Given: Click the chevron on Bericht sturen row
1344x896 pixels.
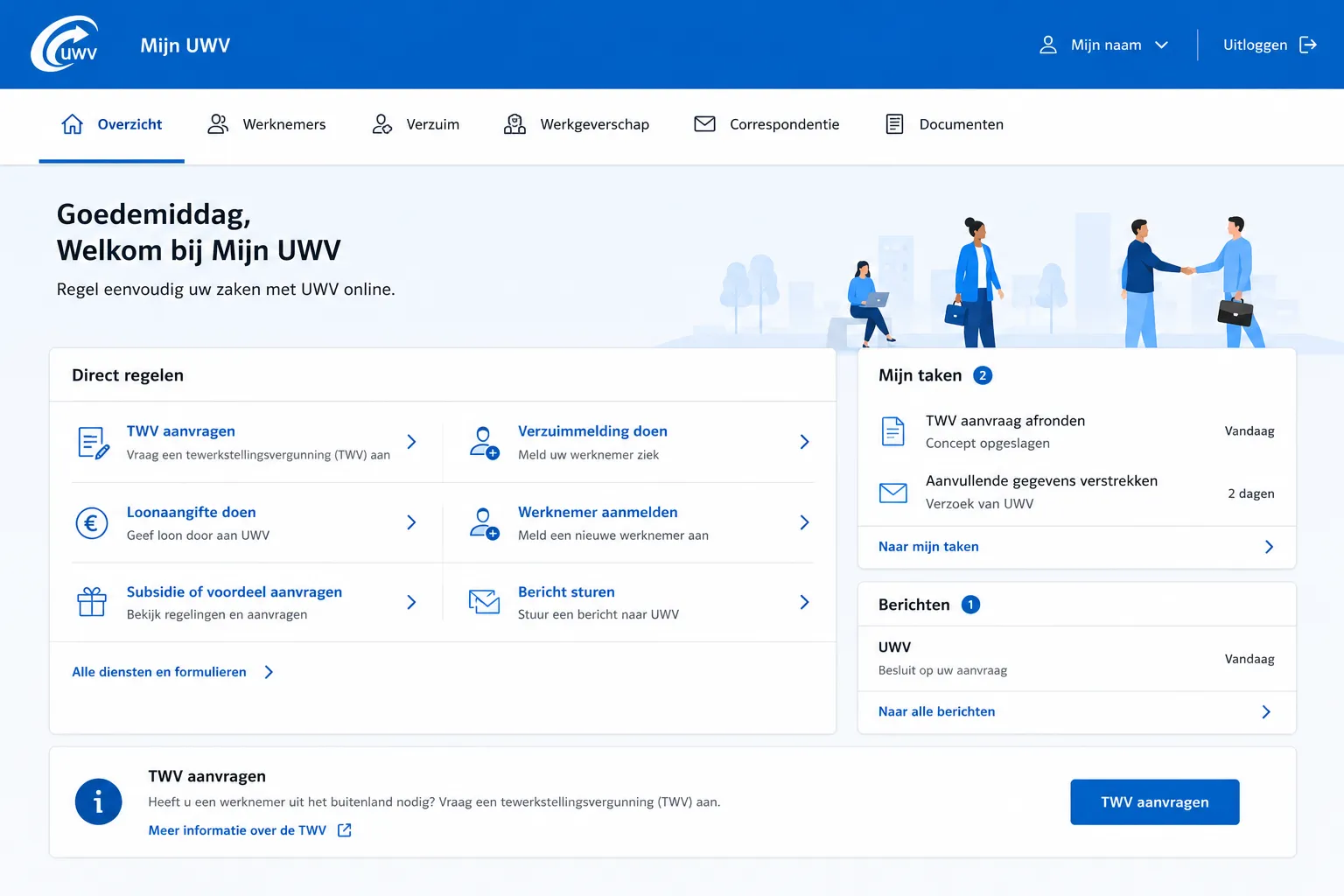Looking at the screenshot, I should pos(804,602).
